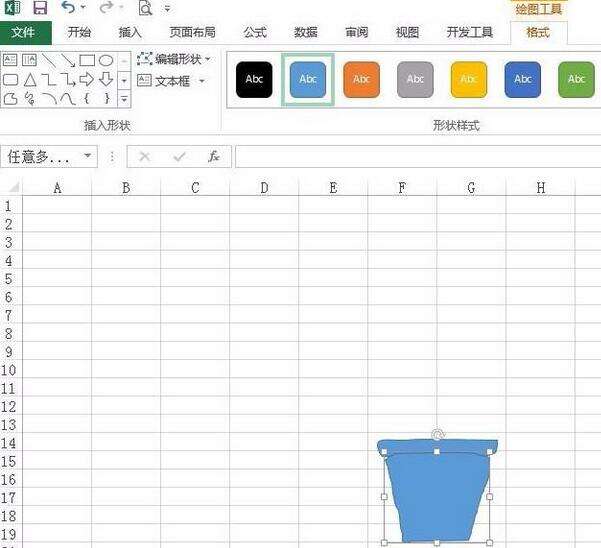Apply the green Abc shape style
Screen dimensions: 601x548
coord(576,80)
